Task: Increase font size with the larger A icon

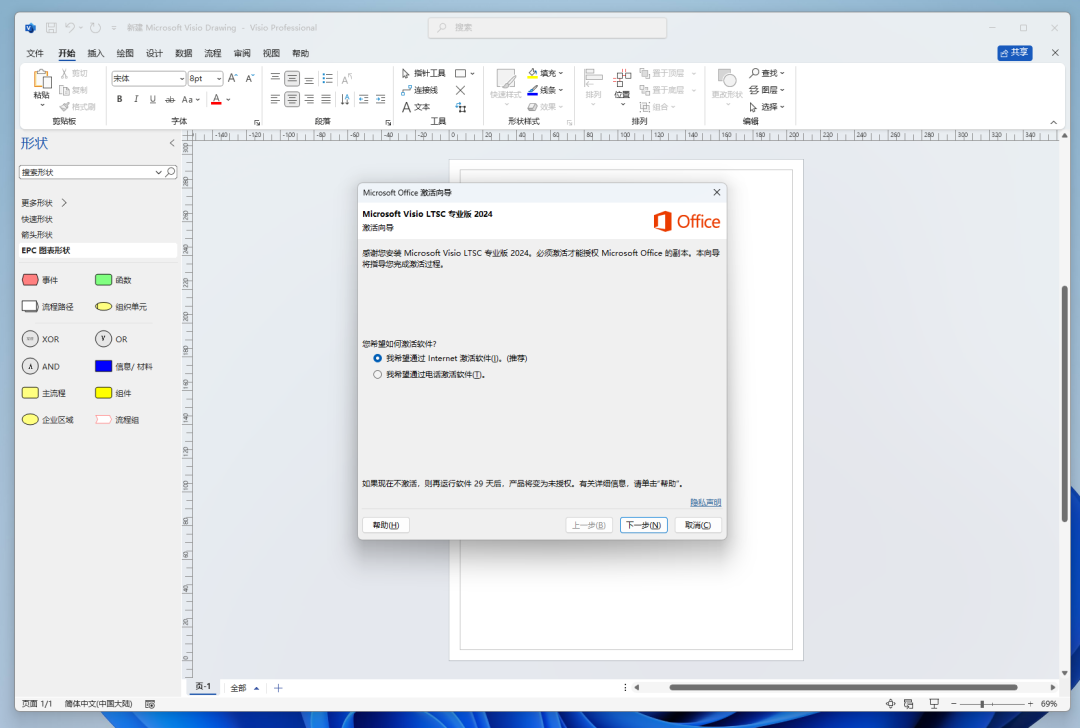Action: coord(233,78)
